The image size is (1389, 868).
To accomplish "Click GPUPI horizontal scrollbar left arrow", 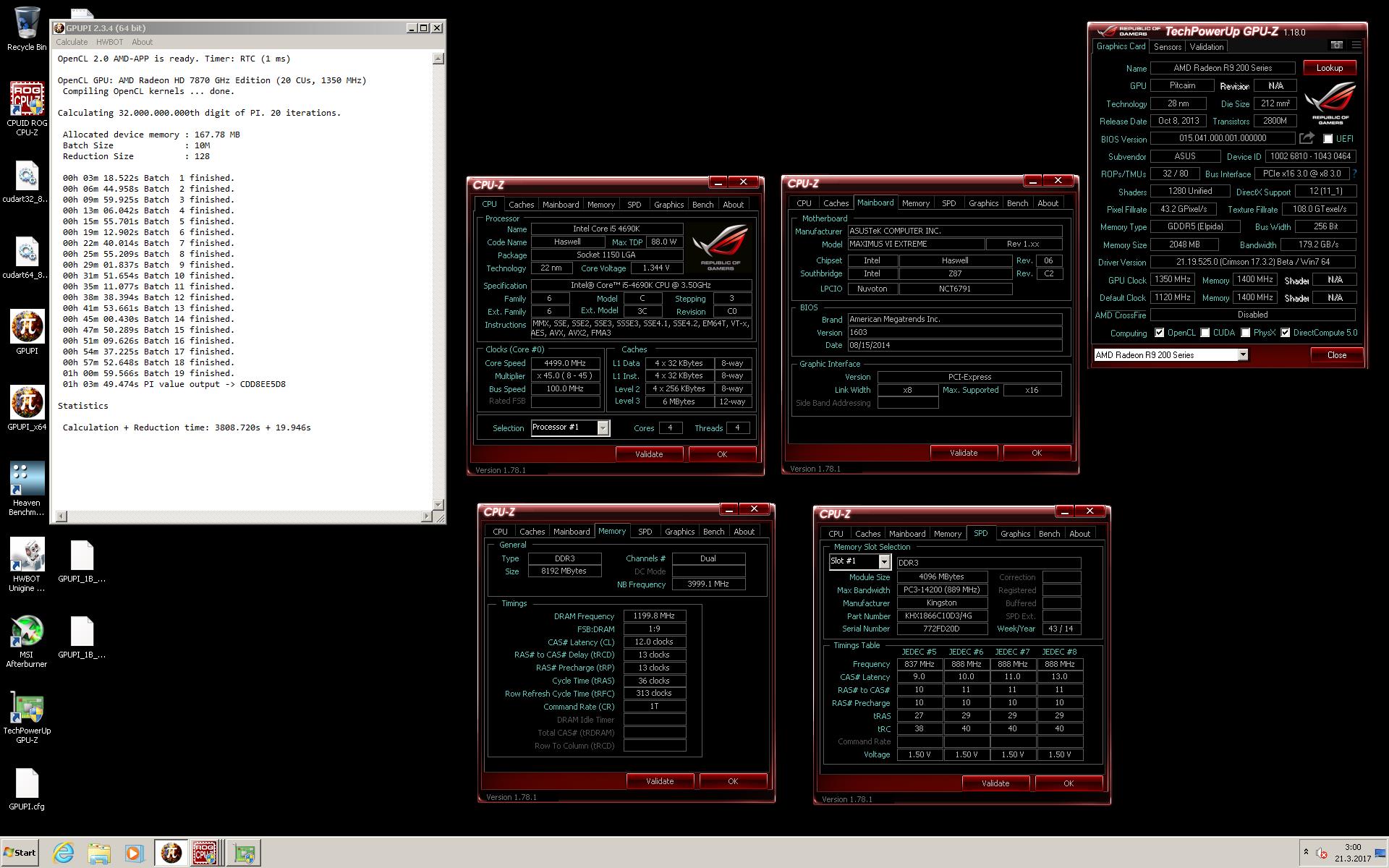I will [x=61, y=516].
